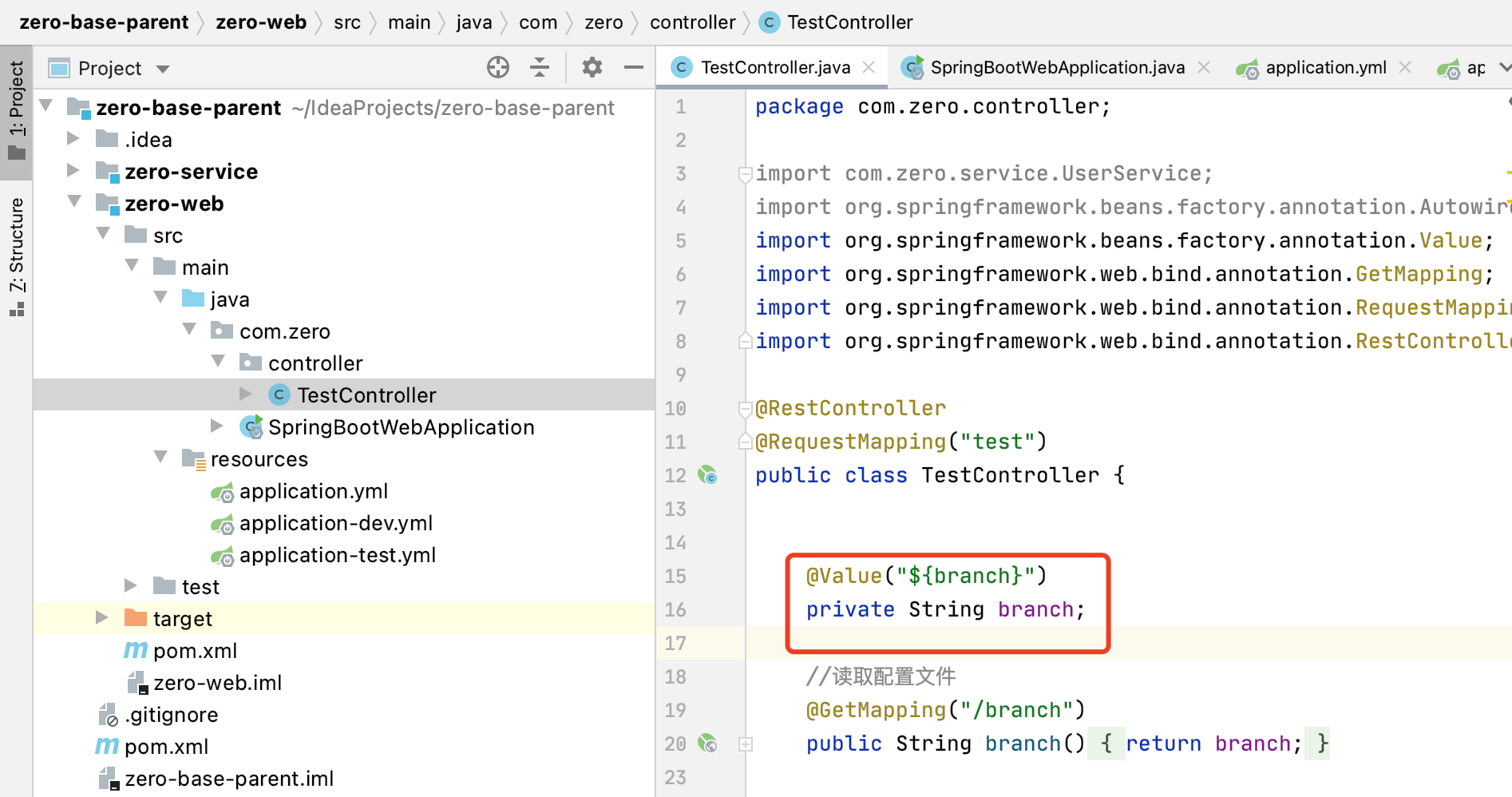
Task: Expand folded branch() method on line 20
Action: 746,744
